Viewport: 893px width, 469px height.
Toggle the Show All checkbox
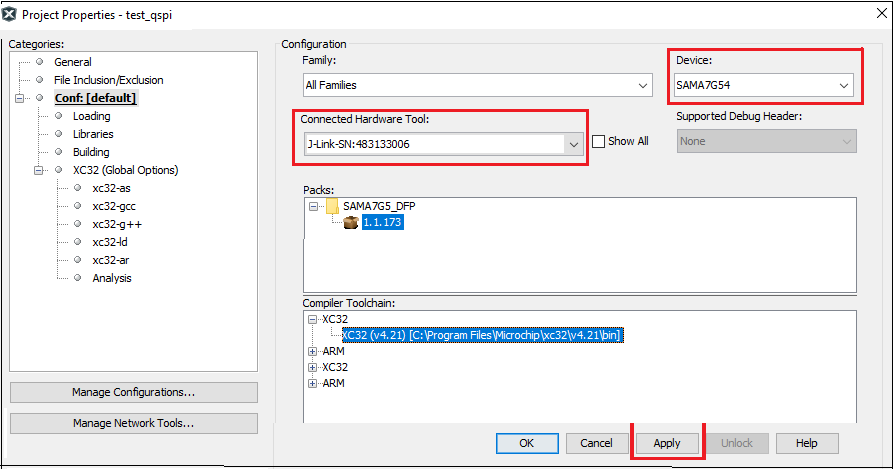tap(598, 141)
